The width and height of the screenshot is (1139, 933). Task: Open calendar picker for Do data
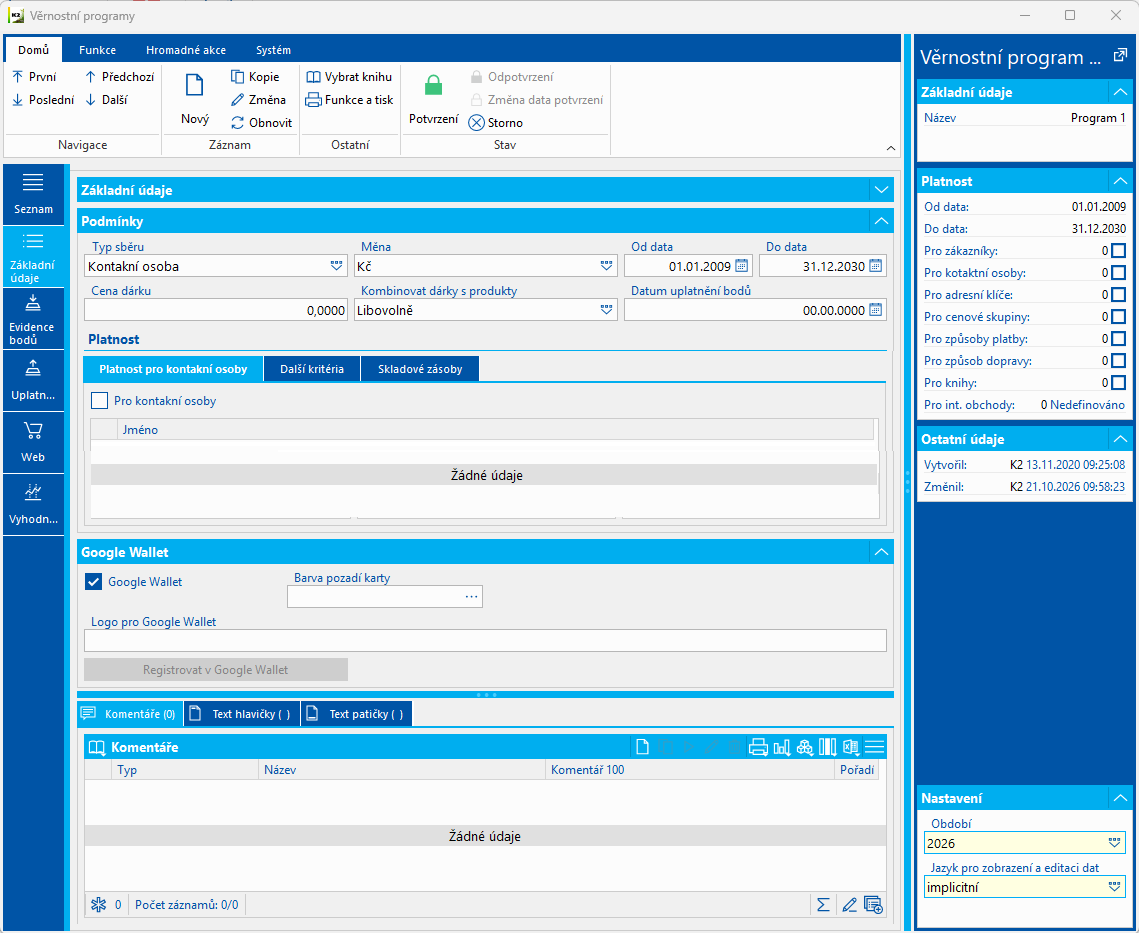pyautogui.click(x=876, y=266)
